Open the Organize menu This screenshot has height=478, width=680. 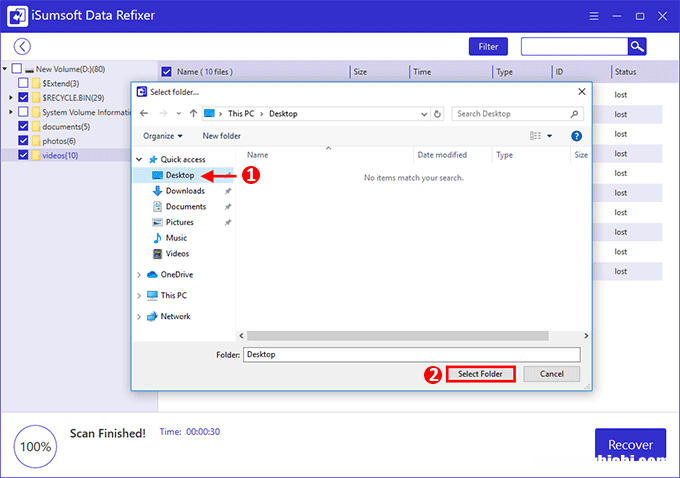[x=162, y=136]
